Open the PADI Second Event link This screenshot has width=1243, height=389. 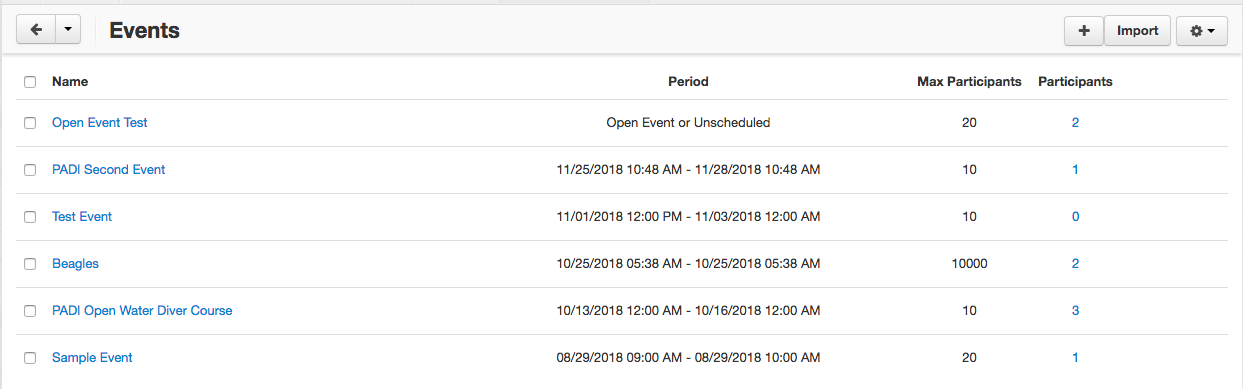108,170
